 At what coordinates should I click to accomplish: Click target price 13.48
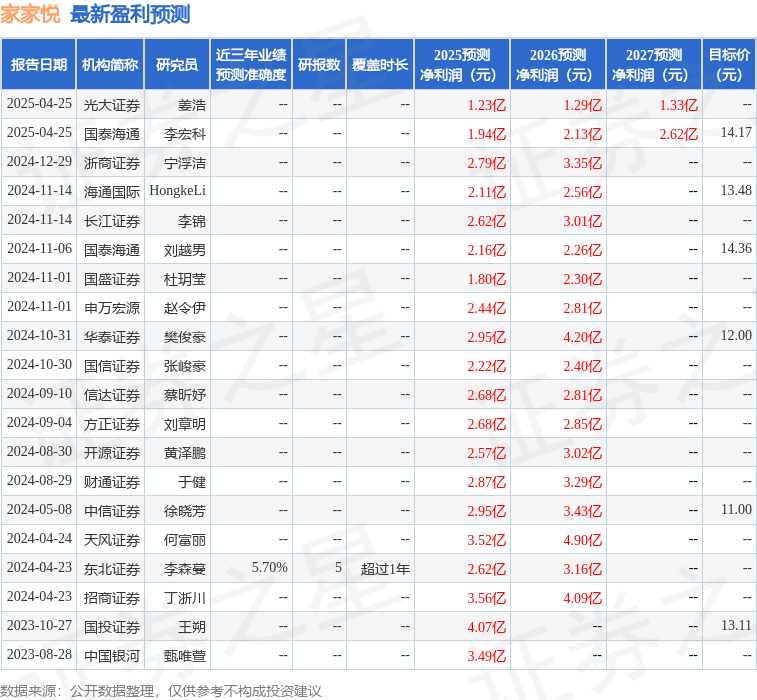tap(736, 190)
